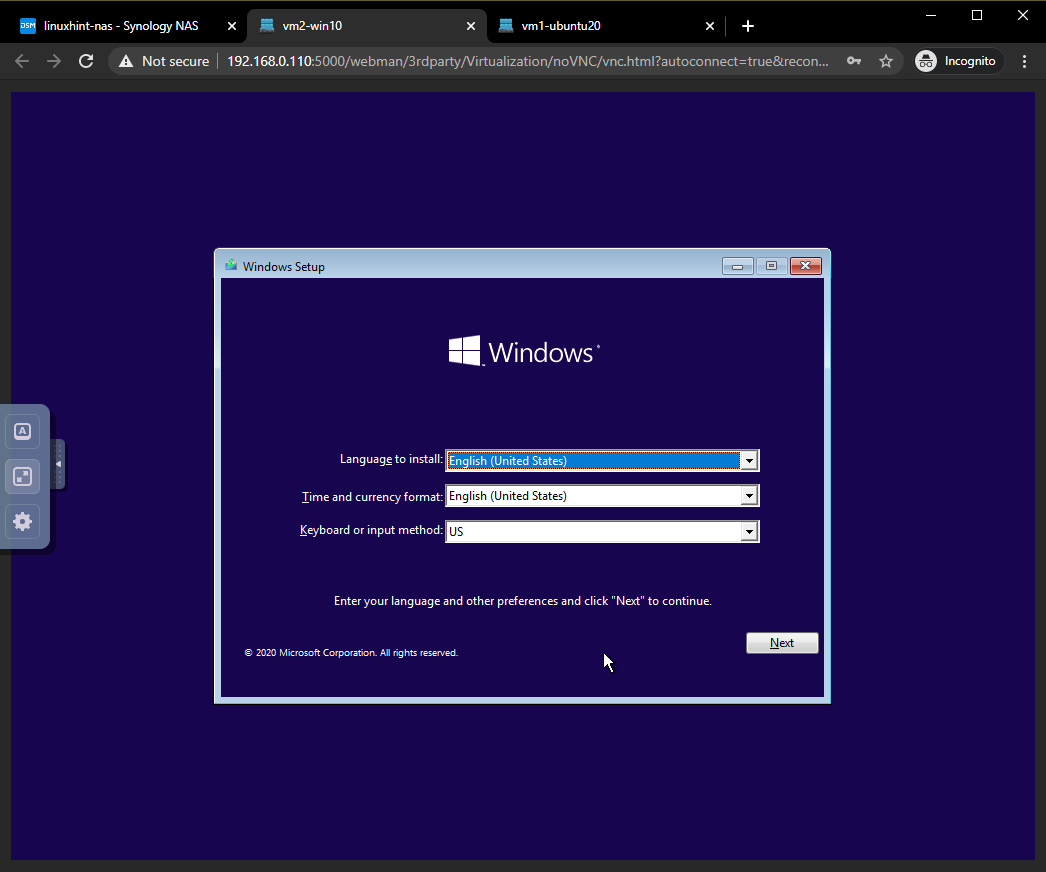Toggle noVNC fullscreen mode button
Screen dimensions: 1046x872
(23, 477)
